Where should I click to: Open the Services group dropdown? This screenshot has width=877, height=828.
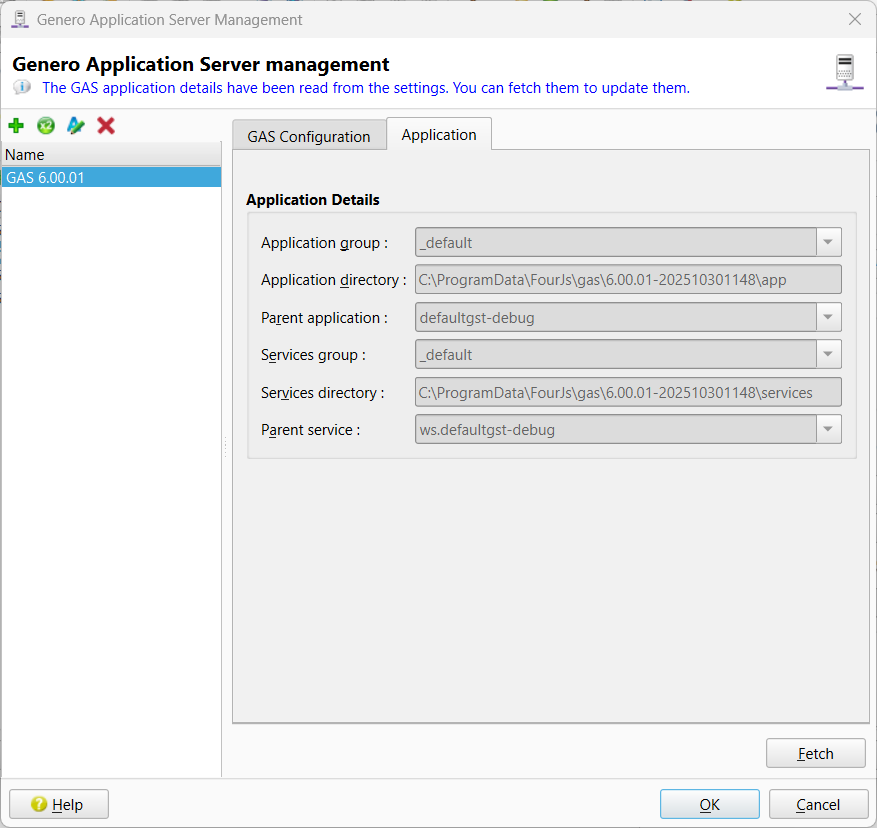coord(829,355)
